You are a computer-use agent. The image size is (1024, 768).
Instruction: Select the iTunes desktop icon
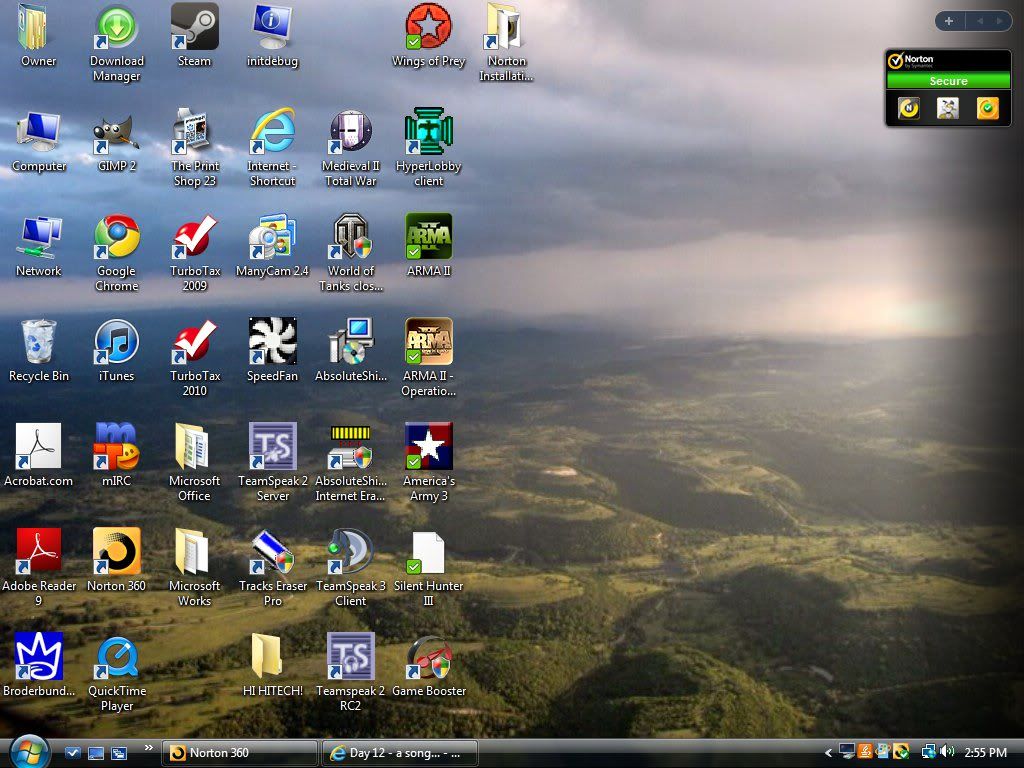[116, 341]
